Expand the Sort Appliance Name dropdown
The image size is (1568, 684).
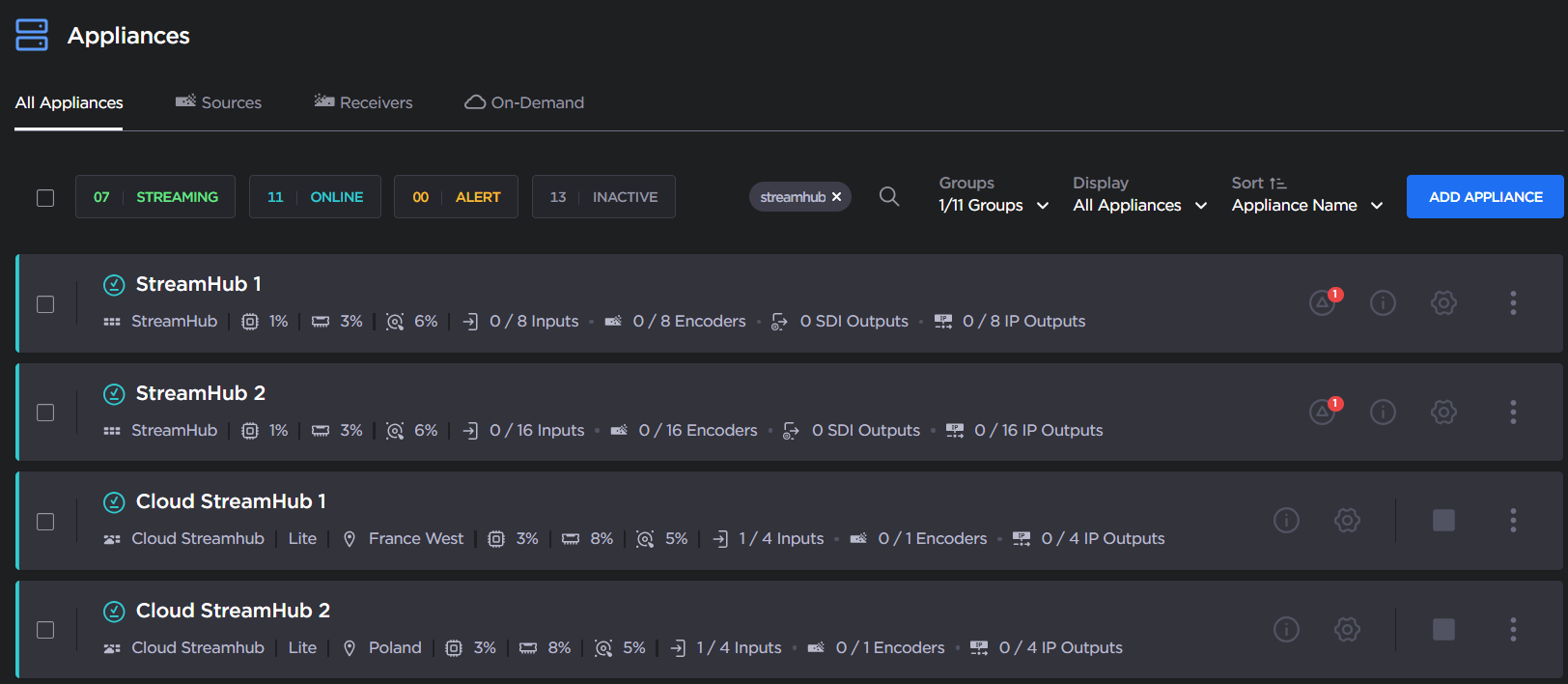(x=1306, y=205)
